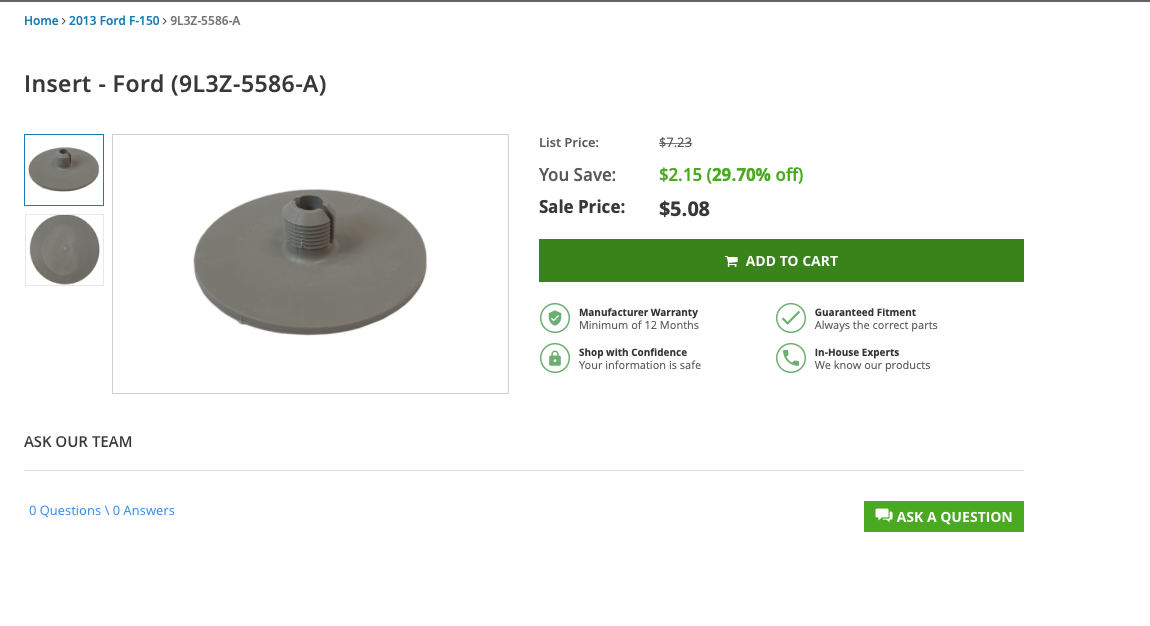This screenshot has height=626, width=1150.
Task: Click the Shop with Confidence padlock icon
Action: [555, 357]
